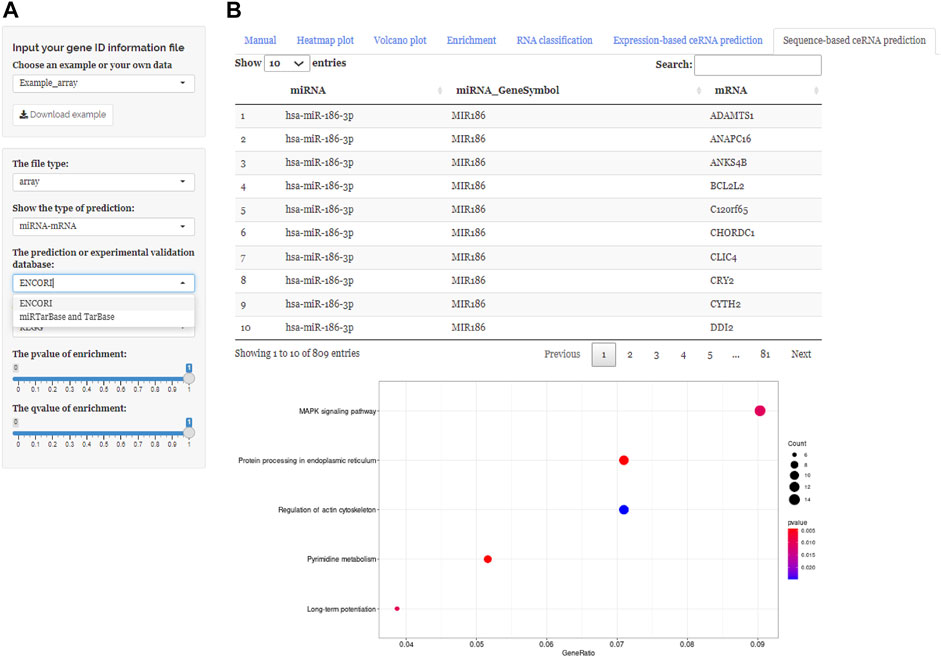Click the qvalue of enrichment slider handle
Viewport: 941px width, 657px height.
point(188,433)
